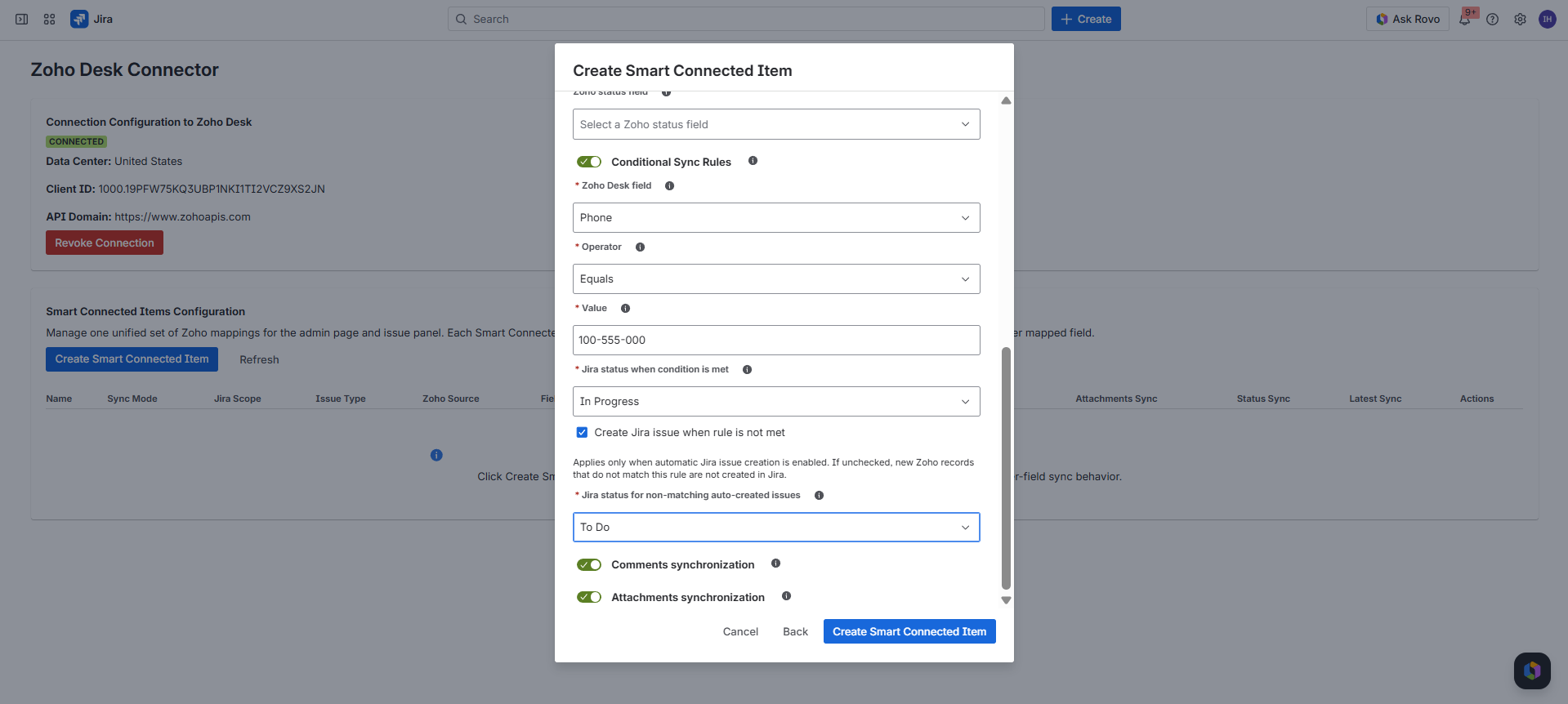Viewport: 1568px width, 704px height.
Task: Click the Jira logo icon
Action: [79, 19]
